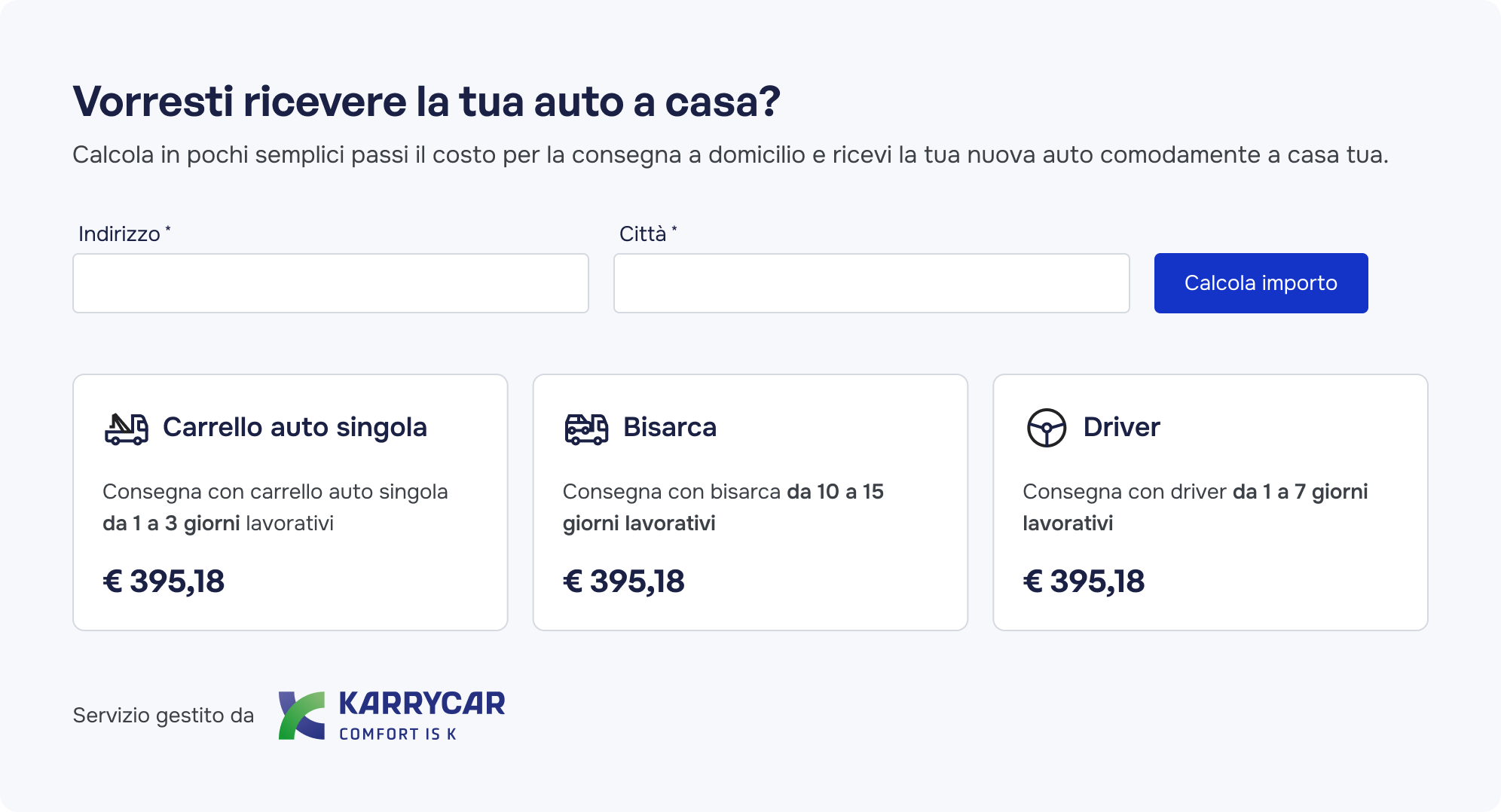1501x812 pixels.
Task: Click into the Città input field
Action: [871, 283]
